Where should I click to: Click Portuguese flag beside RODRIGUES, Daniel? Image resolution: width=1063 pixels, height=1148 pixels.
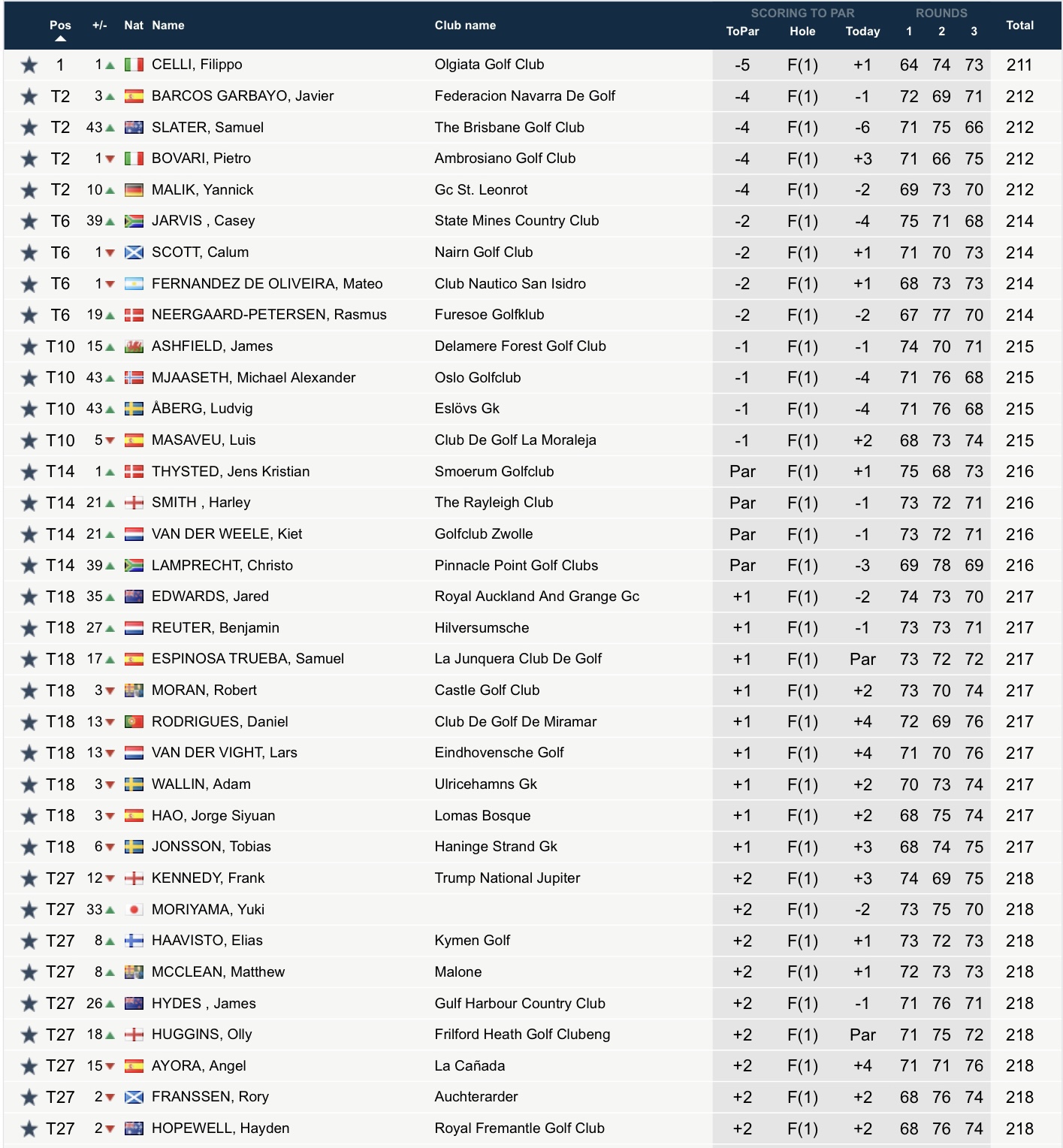point(134,722)
